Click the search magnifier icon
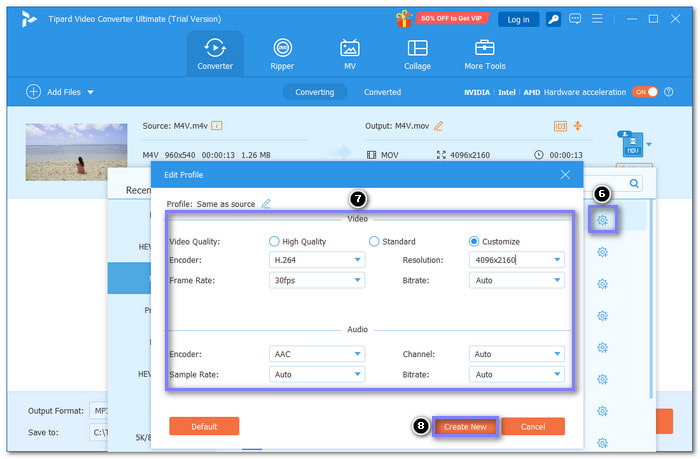This screenshot has height=459, width=700. [634, 184]
